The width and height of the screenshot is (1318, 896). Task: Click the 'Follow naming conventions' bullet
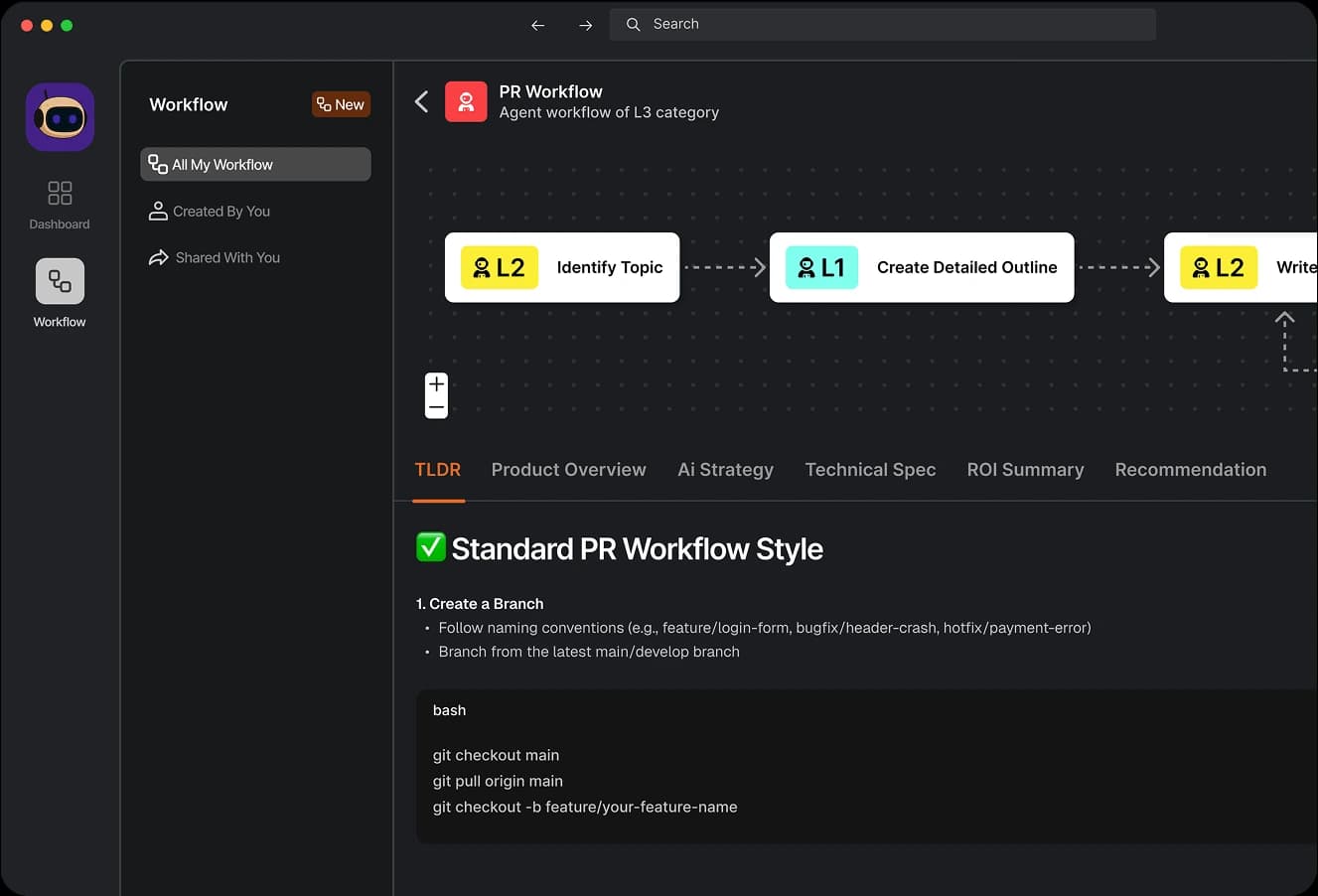[765, 628]
